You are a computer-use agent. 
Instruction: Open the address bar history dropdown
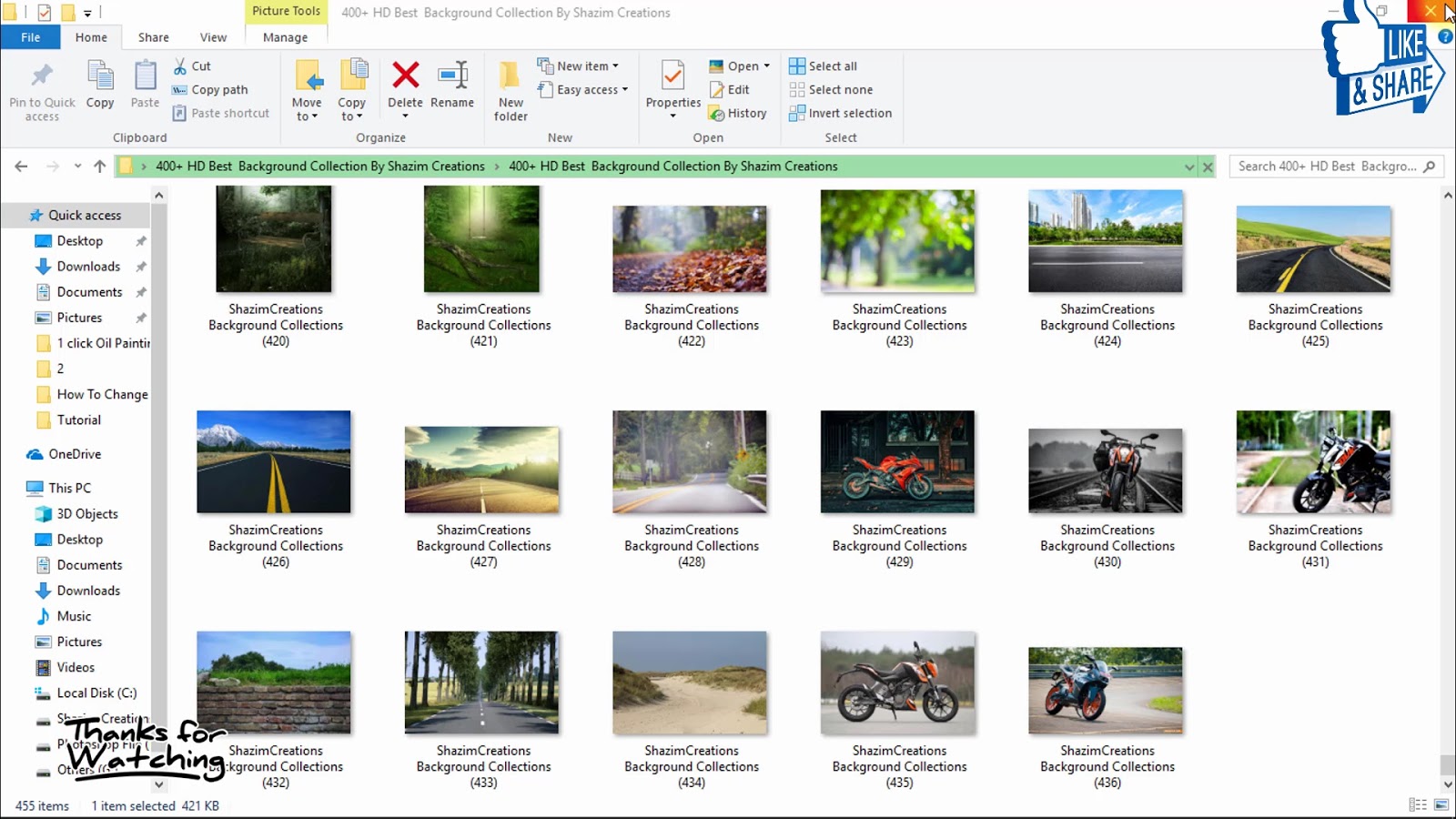coord(1189,167)
